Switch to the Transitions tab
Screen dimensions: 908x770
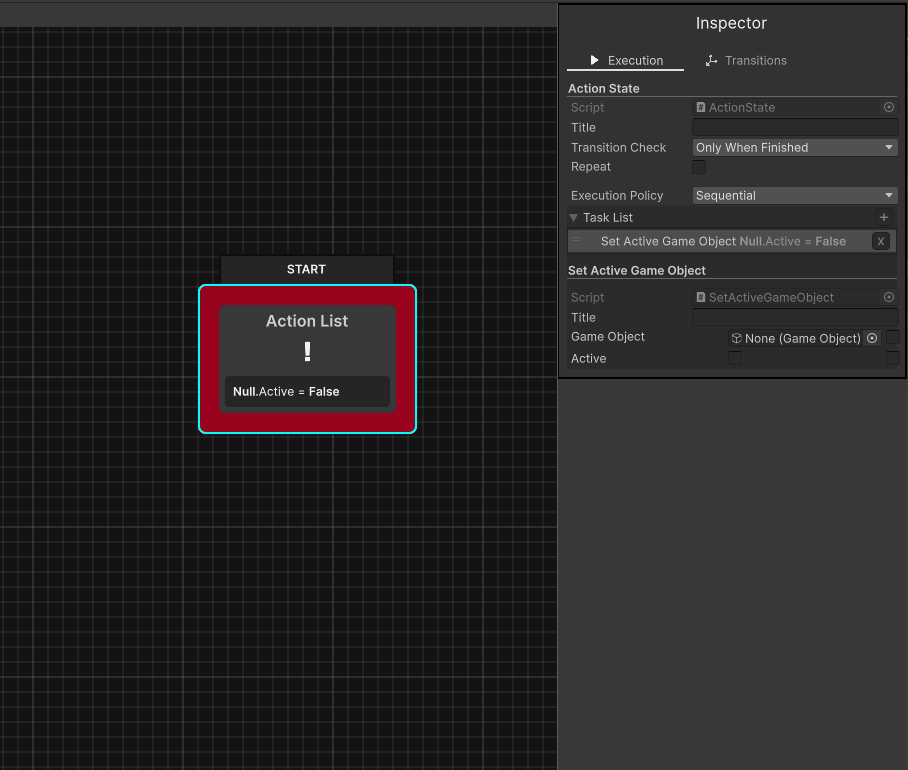pyautogui.click(x=746, y=60)
